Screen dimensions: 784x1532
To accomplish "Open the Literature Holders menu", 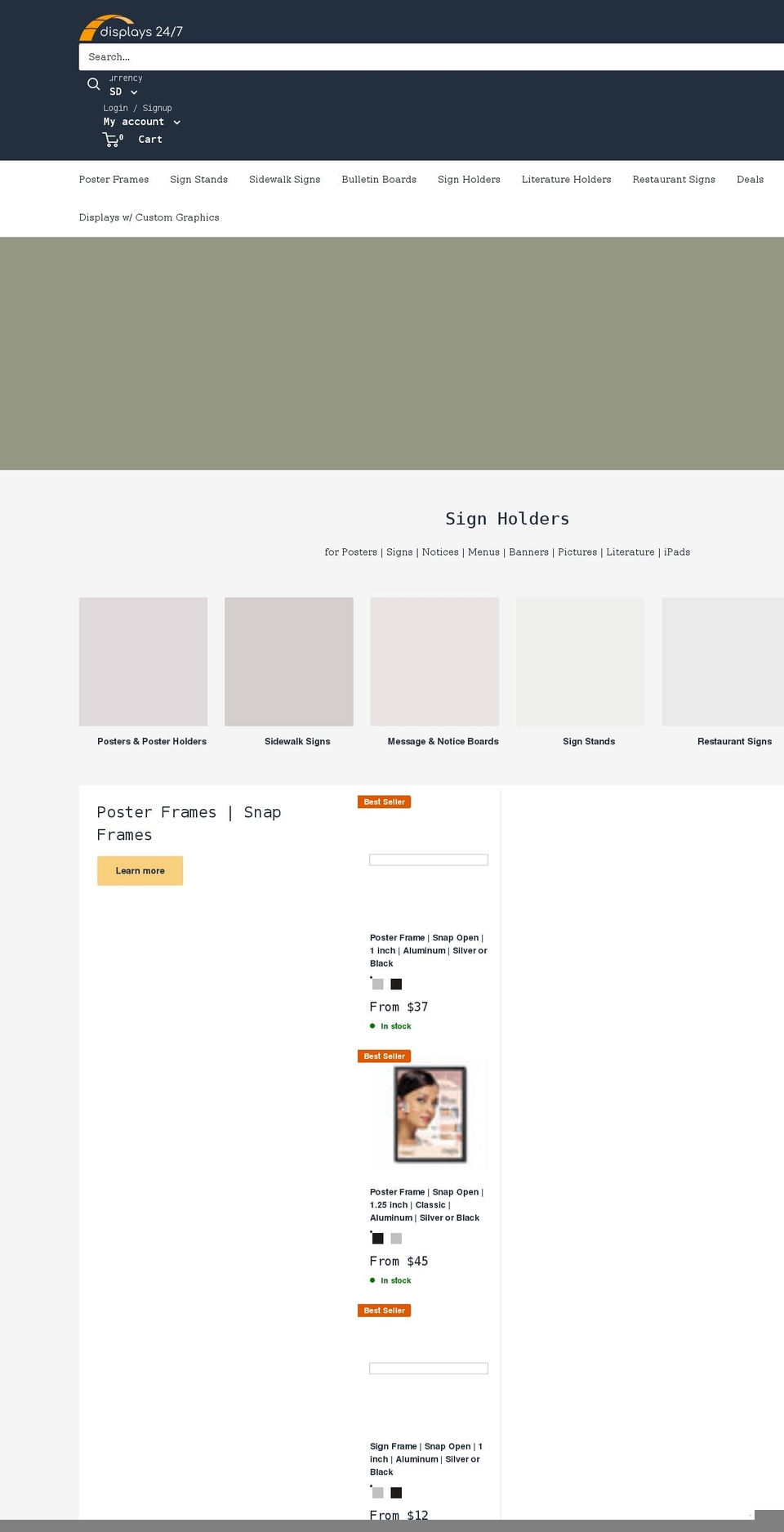I will (566, 180).
